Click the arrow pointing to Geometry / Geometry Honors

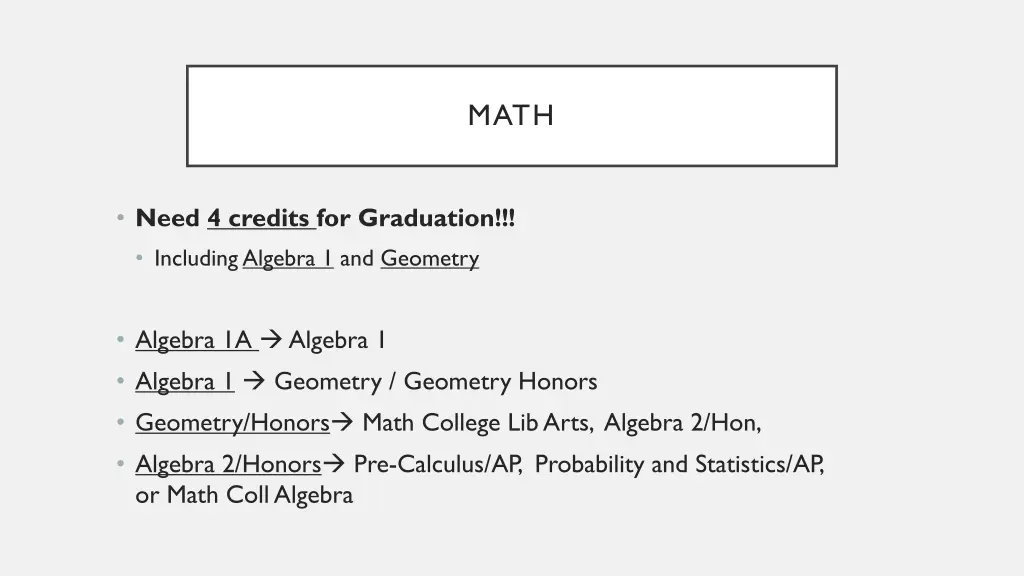click(254, 381)
